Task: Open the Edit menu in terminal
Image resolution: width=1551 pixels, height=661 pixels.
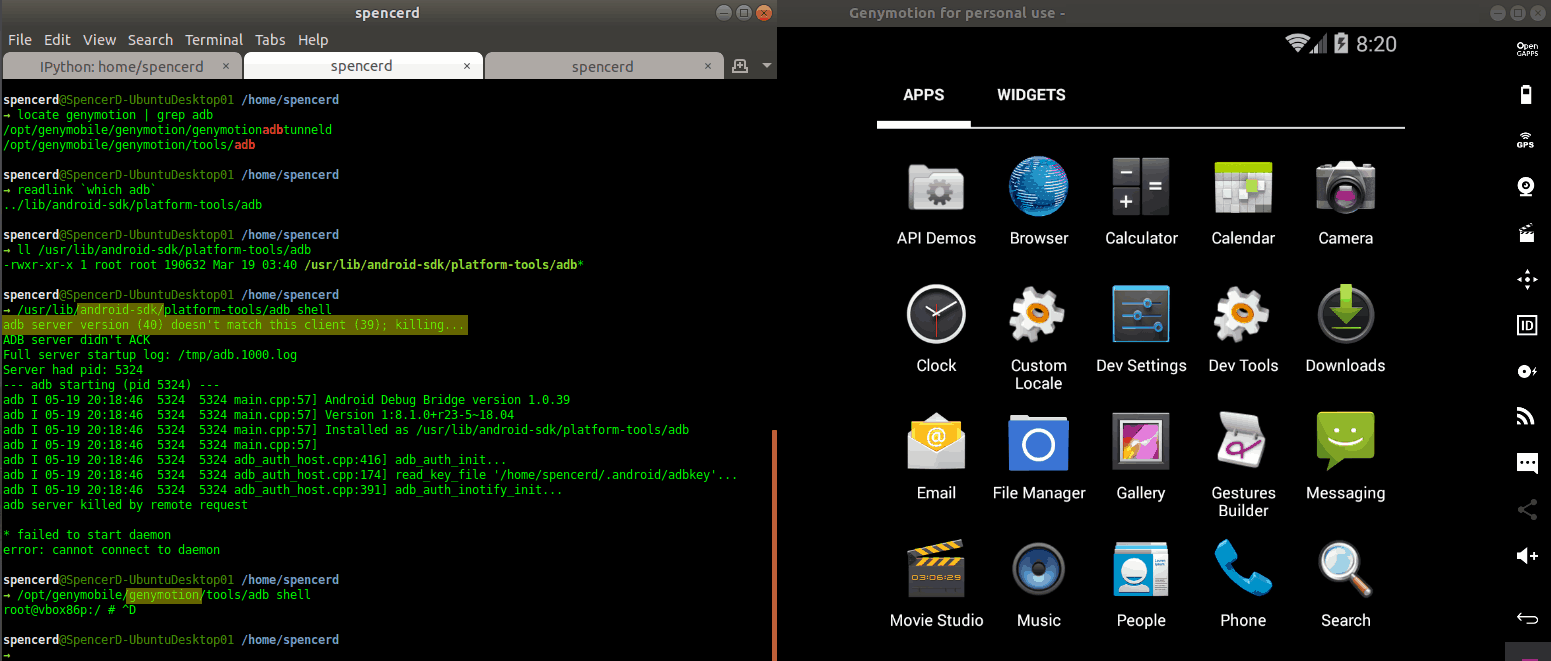Action: [57, 40]
